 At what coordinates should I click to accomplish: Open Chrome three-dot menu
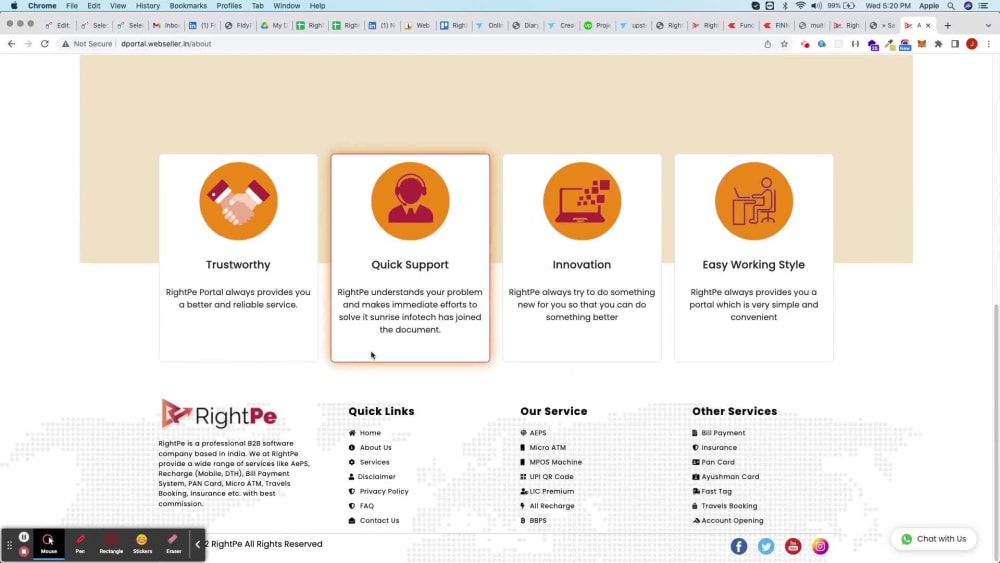click(x=989, y=44)
